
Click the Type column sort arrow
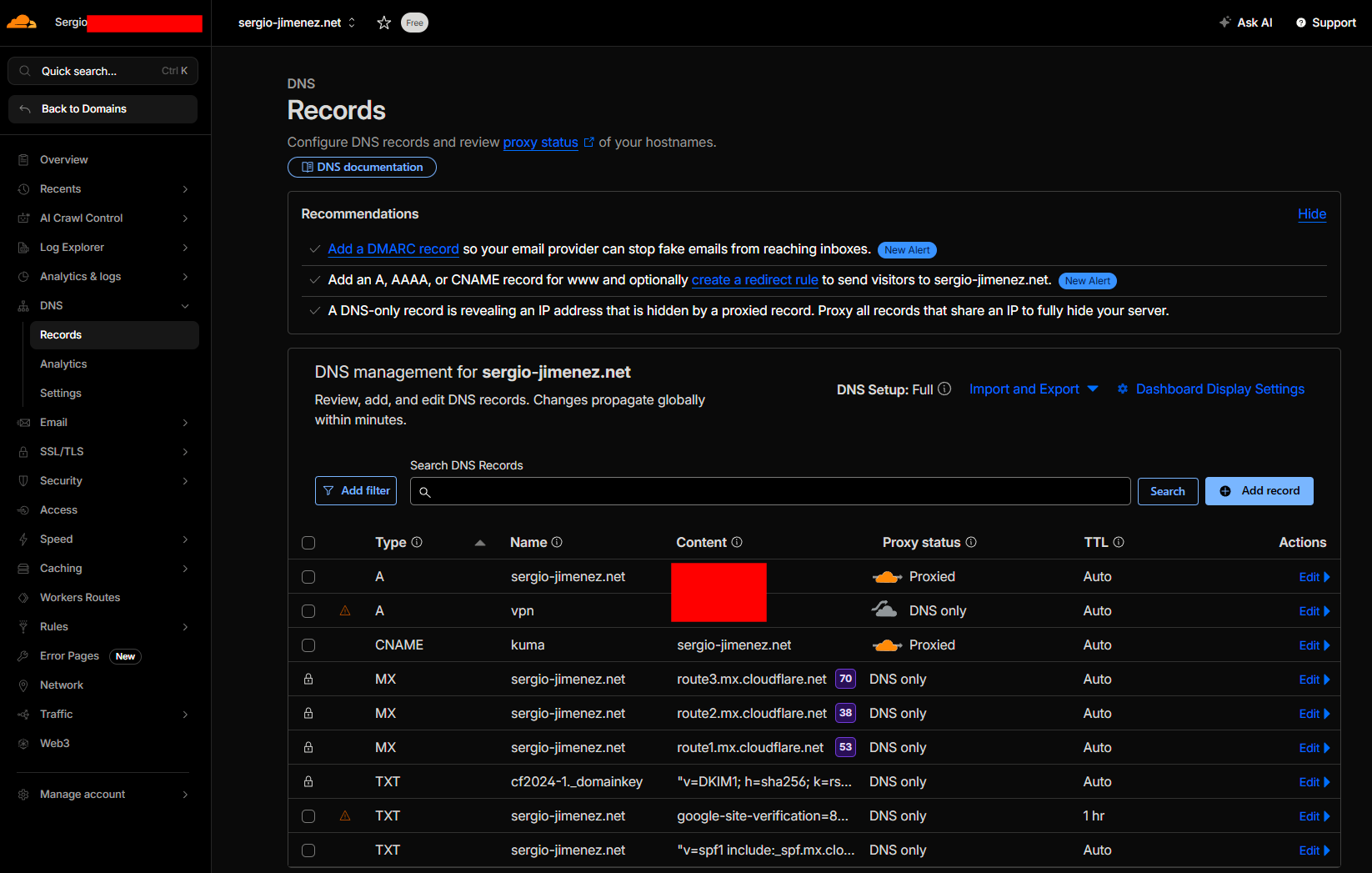[x=480, y=543]
